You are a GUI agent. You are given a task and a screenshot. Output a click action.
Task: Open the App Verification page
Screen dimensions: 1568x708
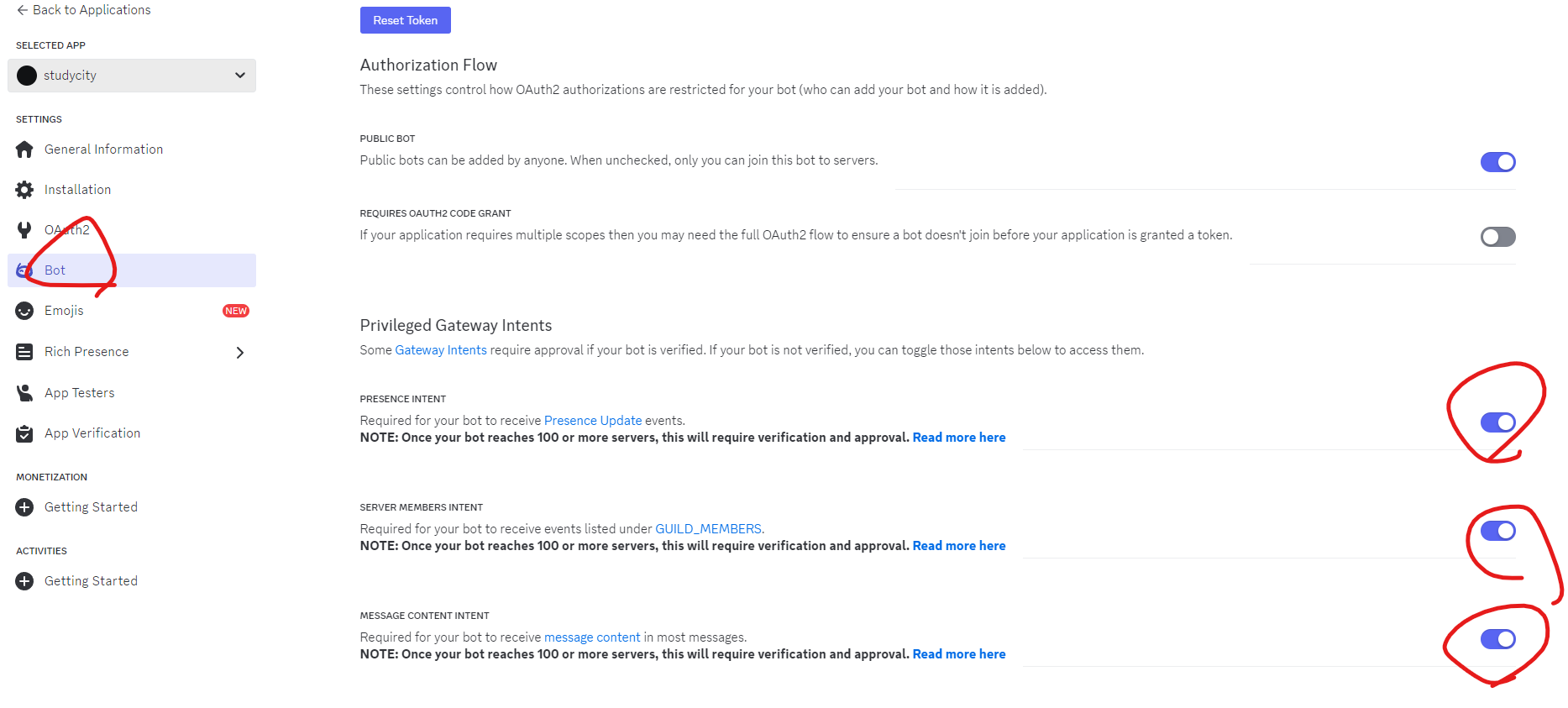(x=132, y=433)
